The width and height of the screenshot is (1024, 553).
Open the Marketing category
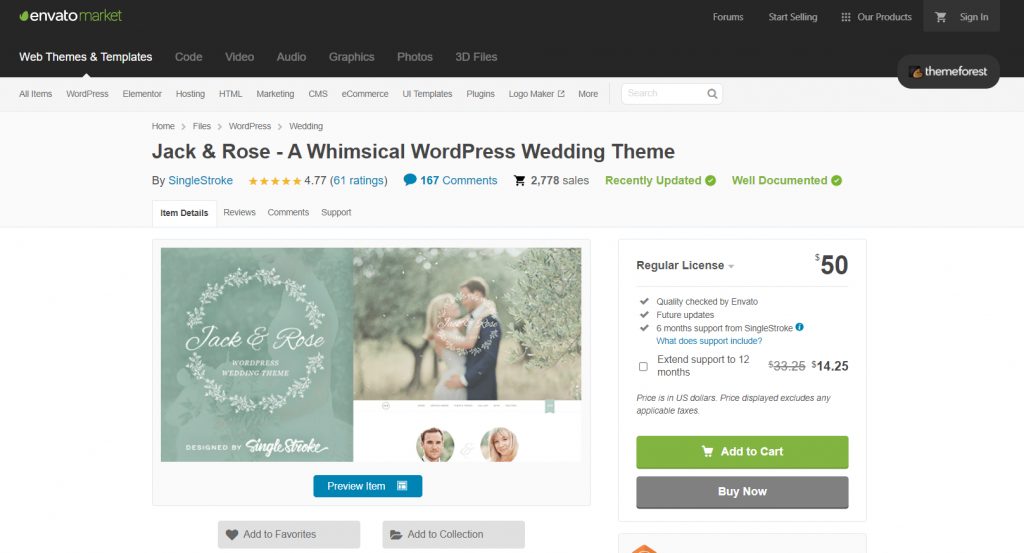(275, 94)
